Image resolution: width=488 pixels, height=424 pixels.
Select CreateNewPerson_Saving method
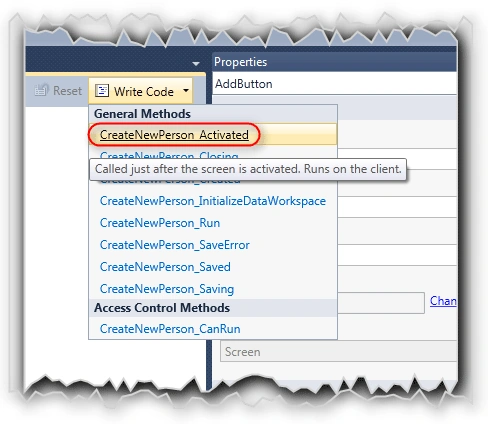[167, 289]
